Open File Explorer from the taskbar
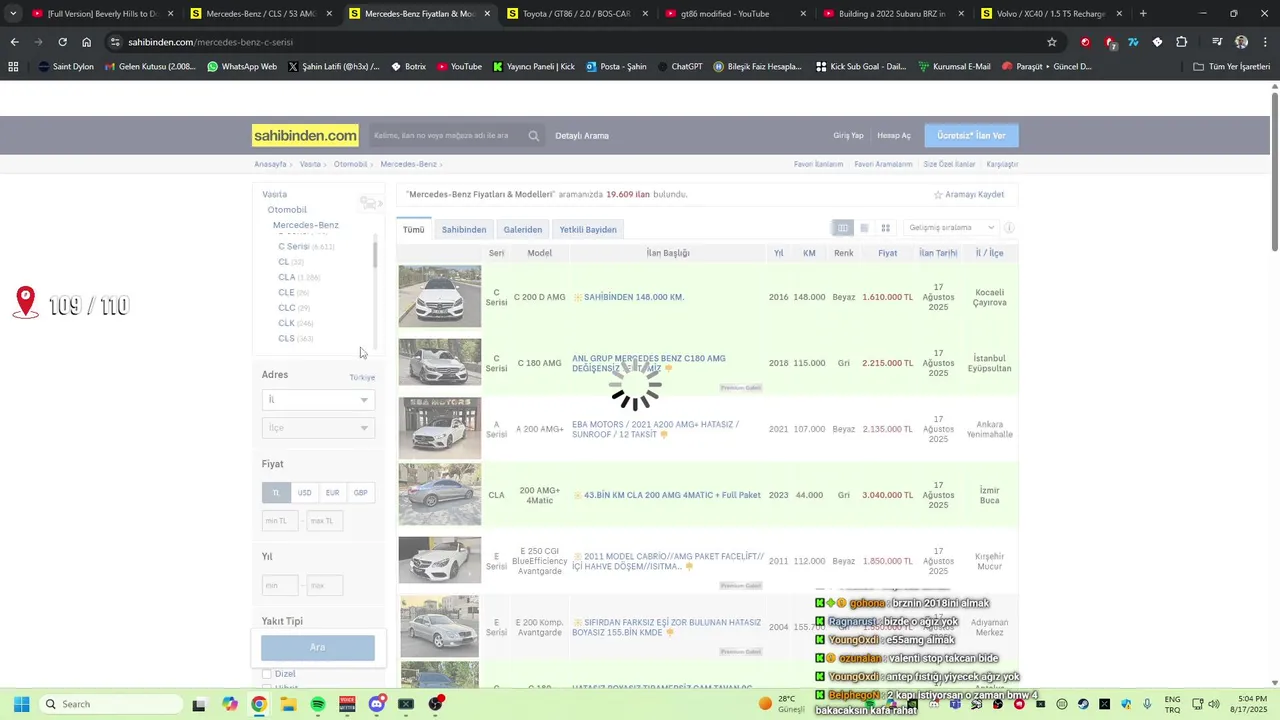 tap(288, 704)
